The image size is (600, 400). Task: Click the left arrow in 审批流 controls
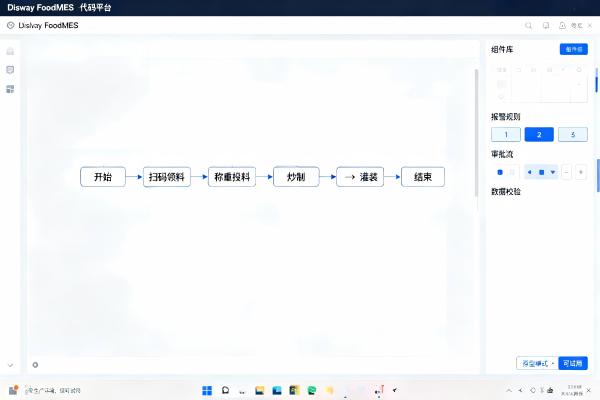pos(530,172)
